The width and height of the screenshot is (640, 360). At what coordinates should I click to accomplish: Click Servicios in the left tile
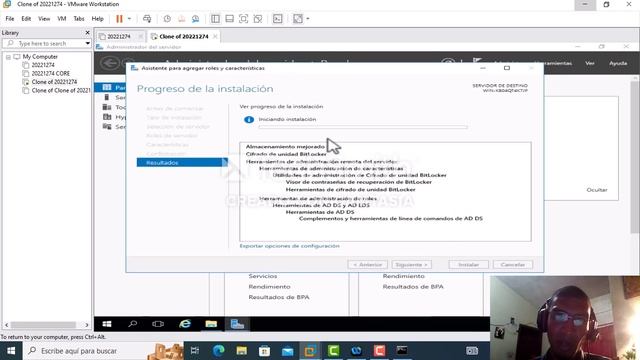tap(262, 276)
